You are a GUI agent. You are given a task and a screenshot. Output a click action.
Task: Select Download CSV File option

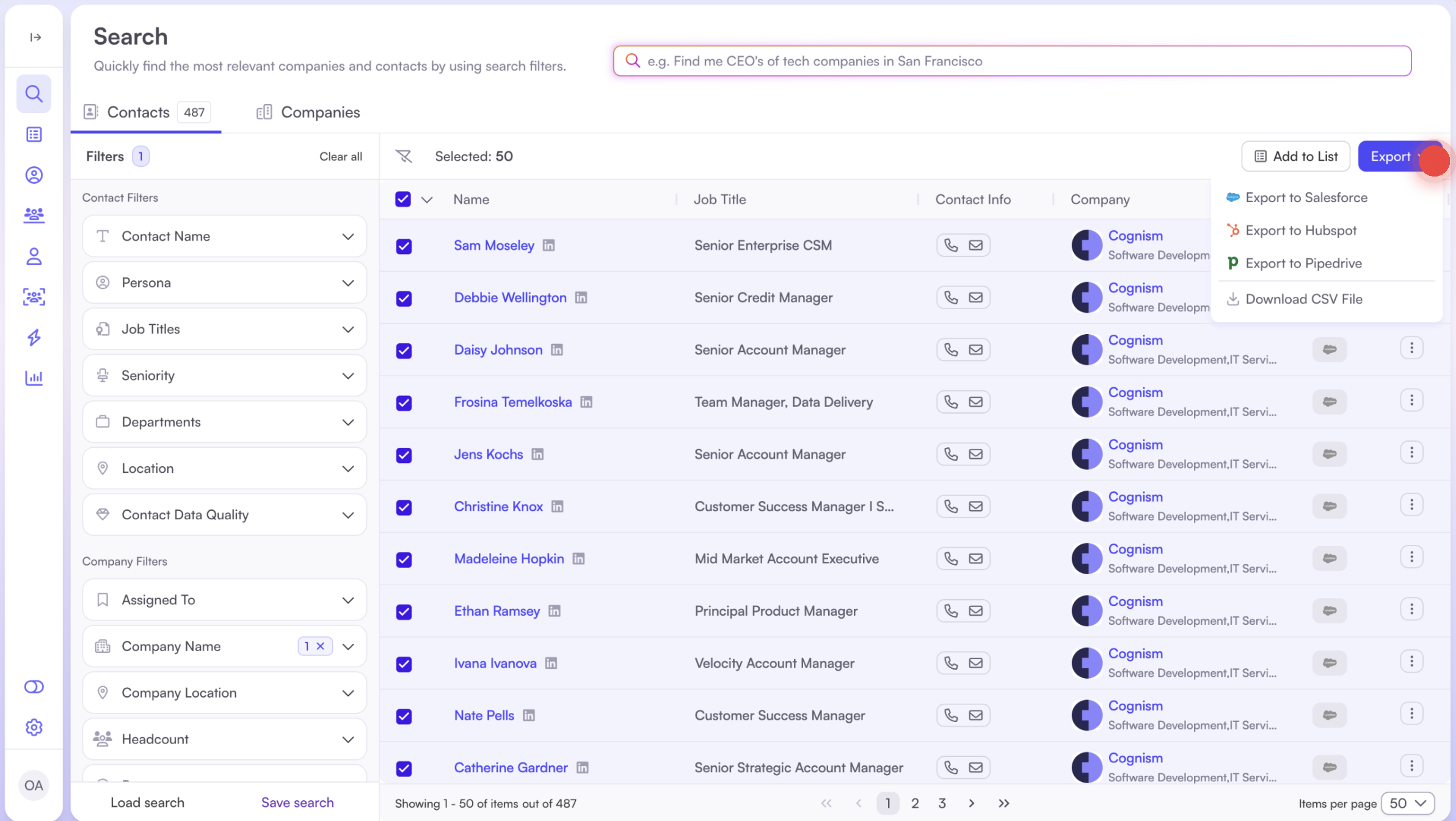(1303, 299)
